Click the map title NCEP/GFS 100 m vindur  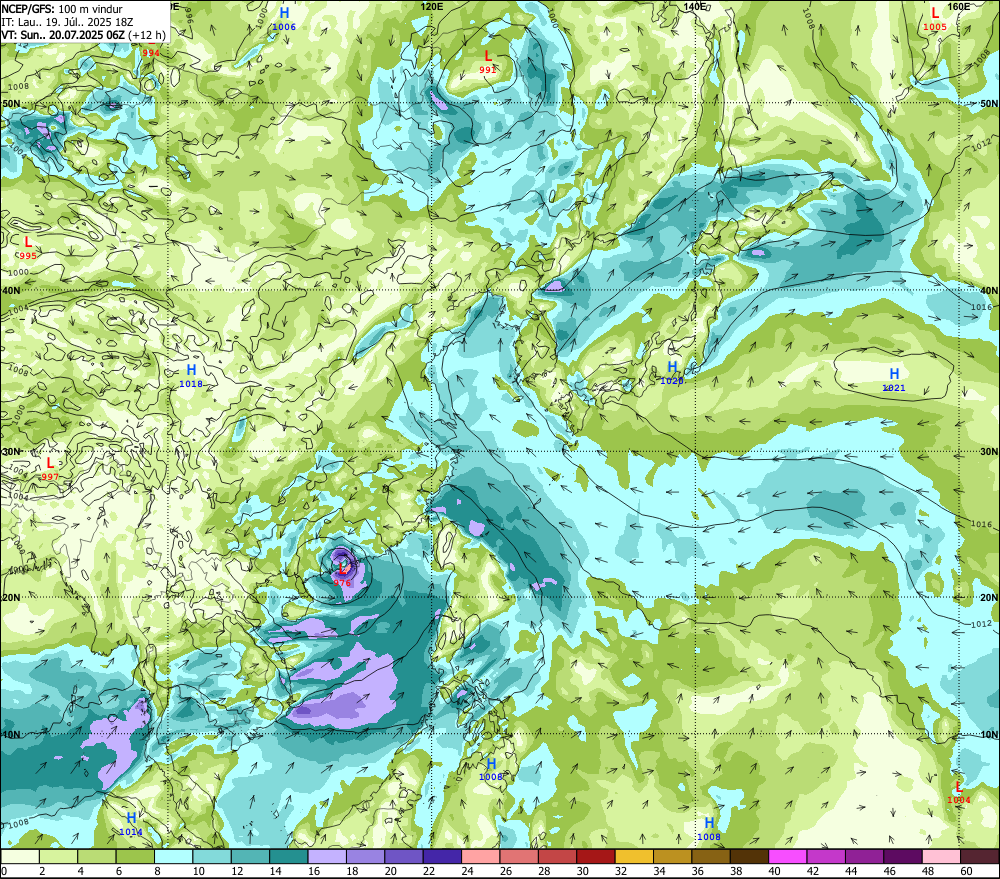tap(62, 9)
